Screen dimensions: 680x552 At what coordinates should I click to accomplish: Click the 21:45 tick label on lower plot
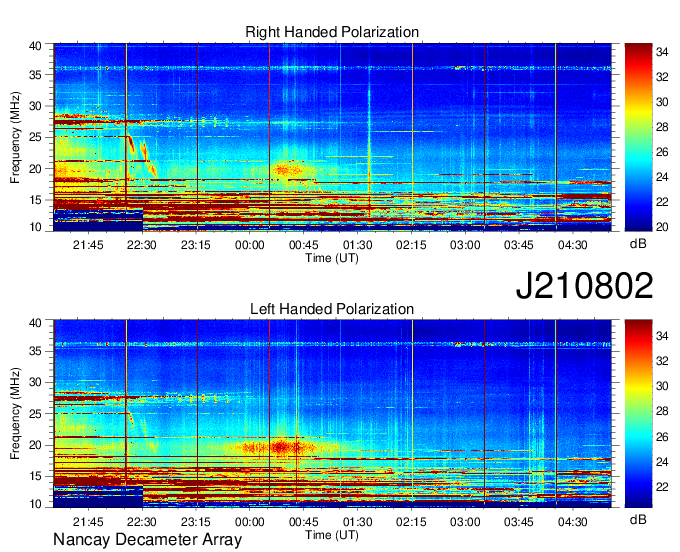click(x=88, y=522)
